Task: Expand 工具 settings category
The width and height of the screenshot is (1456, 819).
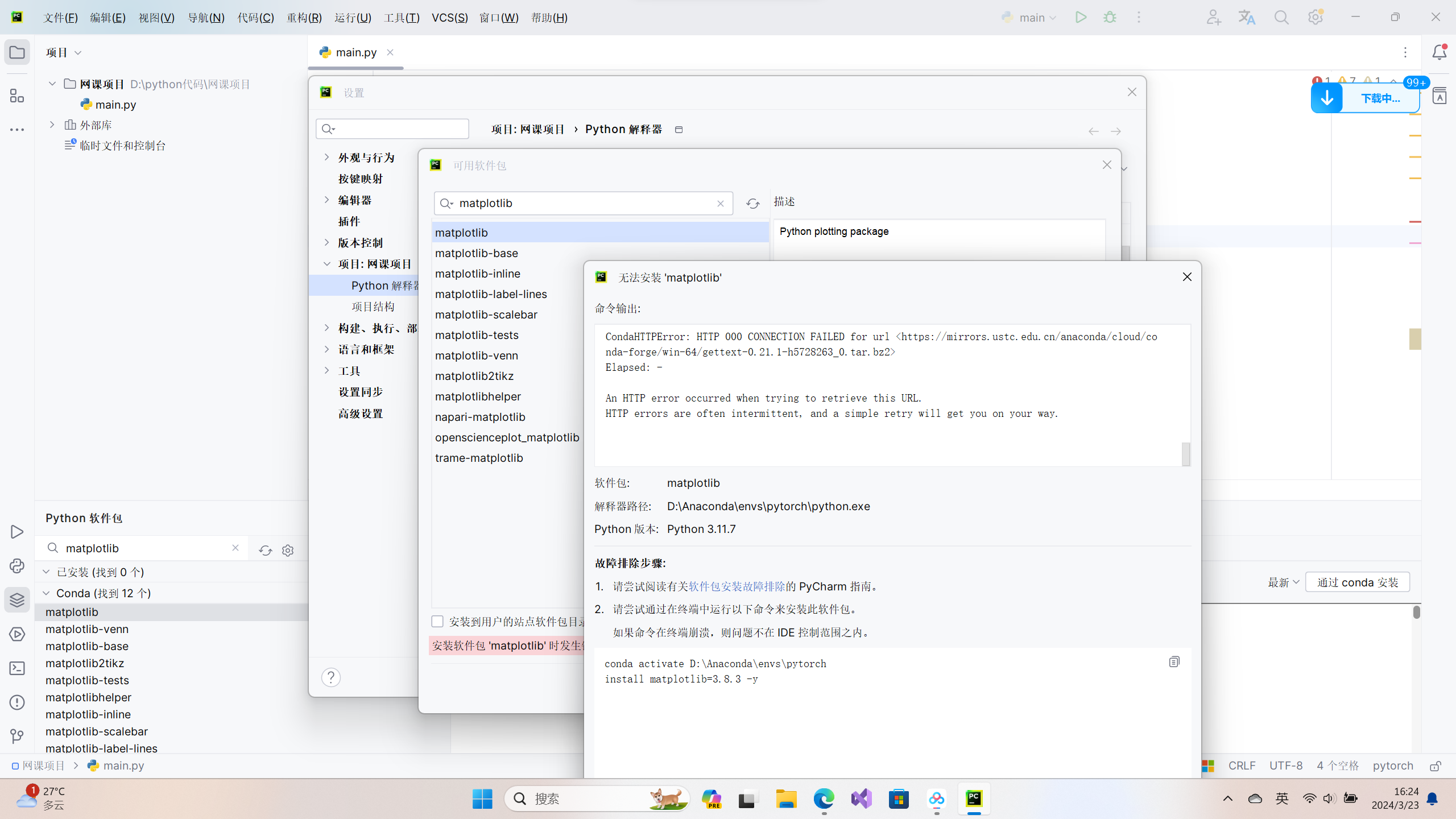Action: (326, 370)
